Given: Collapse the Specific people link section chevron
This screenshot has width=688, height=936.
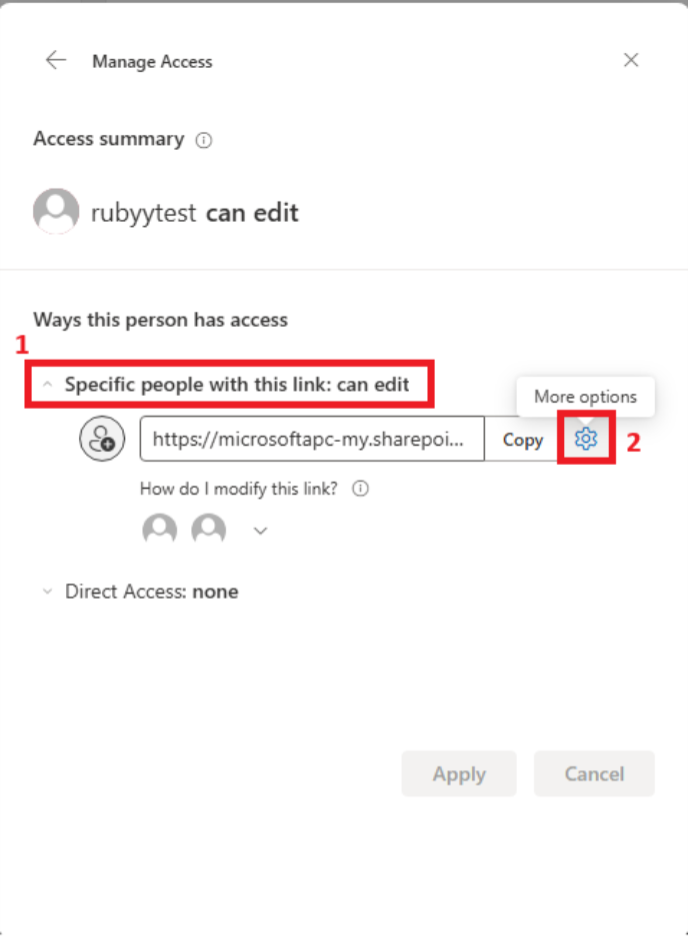Looking at the screenshot, I should point(48,385).
